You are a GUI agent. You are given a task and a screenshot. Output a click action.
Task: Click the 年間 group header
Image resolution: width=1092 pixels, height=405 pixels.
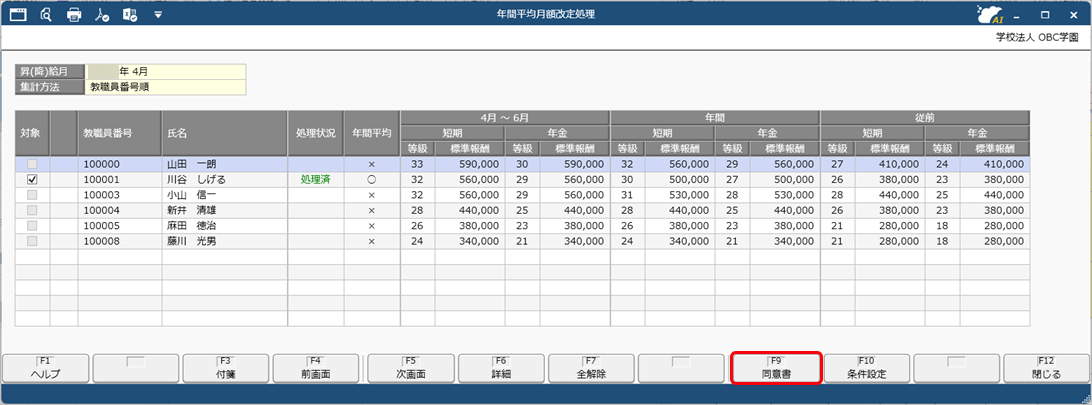coord(715,118)
